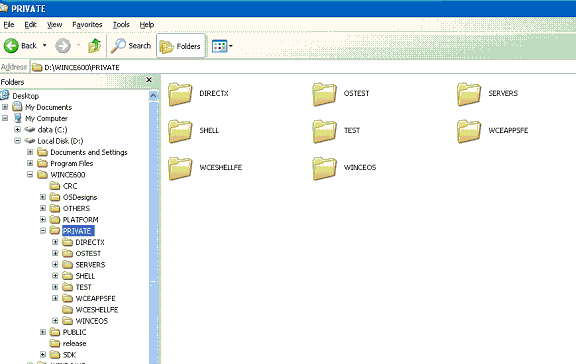Select data (C:) drive in tree
The image size is (576, 364).
point(53,130)
